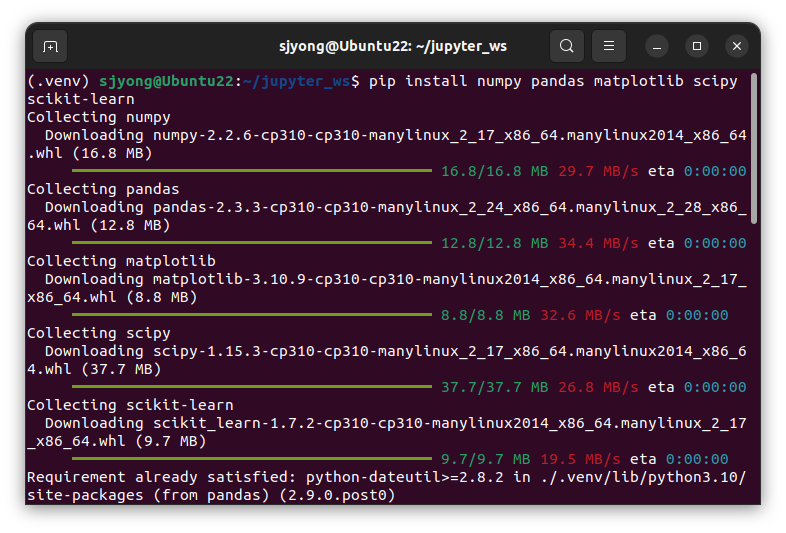Click the window title sjyong@Ubuntu22
Screen dimensions: 786x533
(x=392, y=46)
